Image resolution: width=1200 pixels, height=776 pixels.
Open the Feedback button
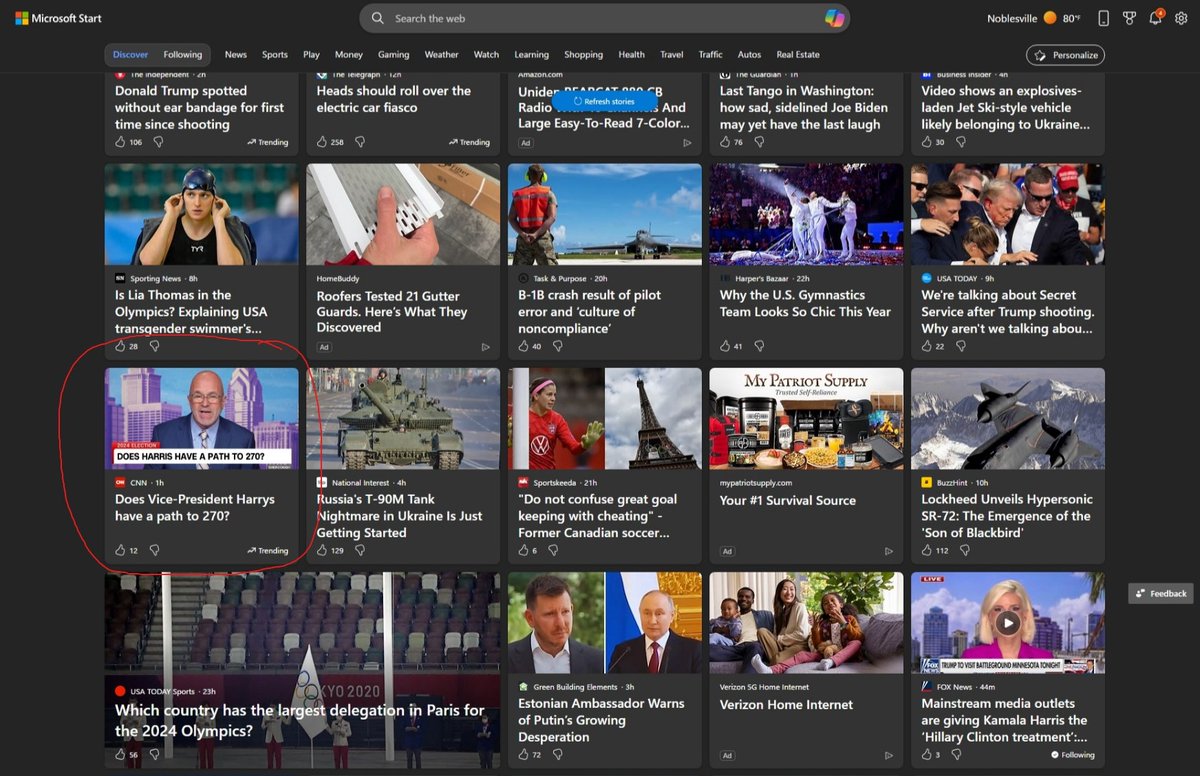[x=1161, y=593]
